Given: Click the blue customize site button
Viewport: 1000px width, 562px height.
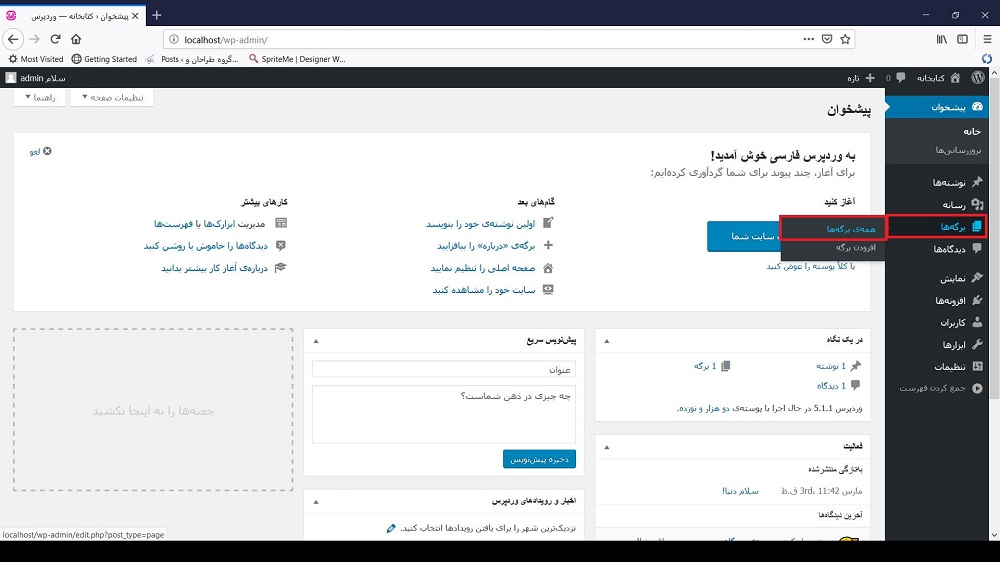Looking at the screenshot, I should point(744,236).
